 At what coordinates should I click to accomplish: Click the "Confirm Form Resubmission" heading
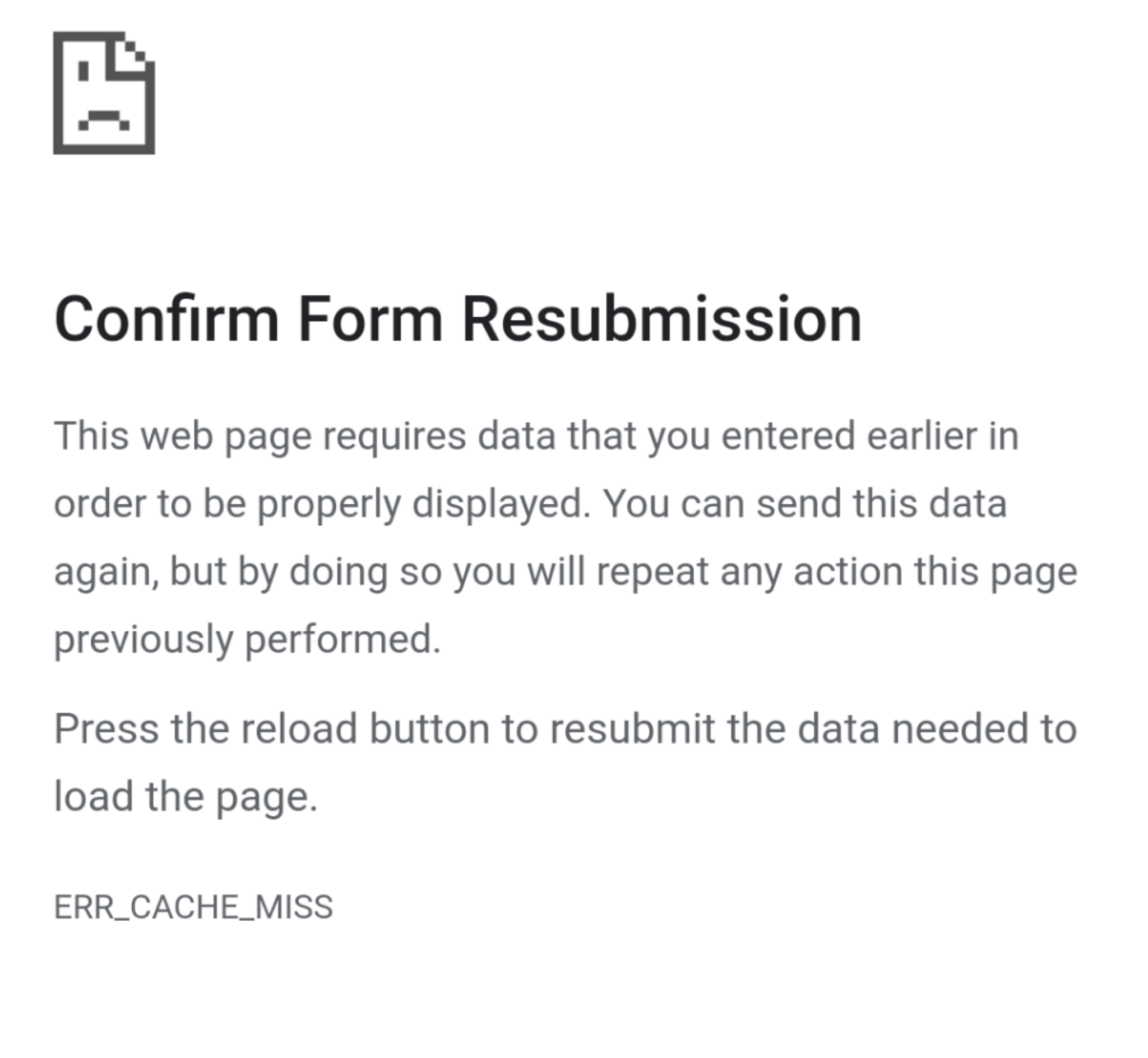[457, 319]
